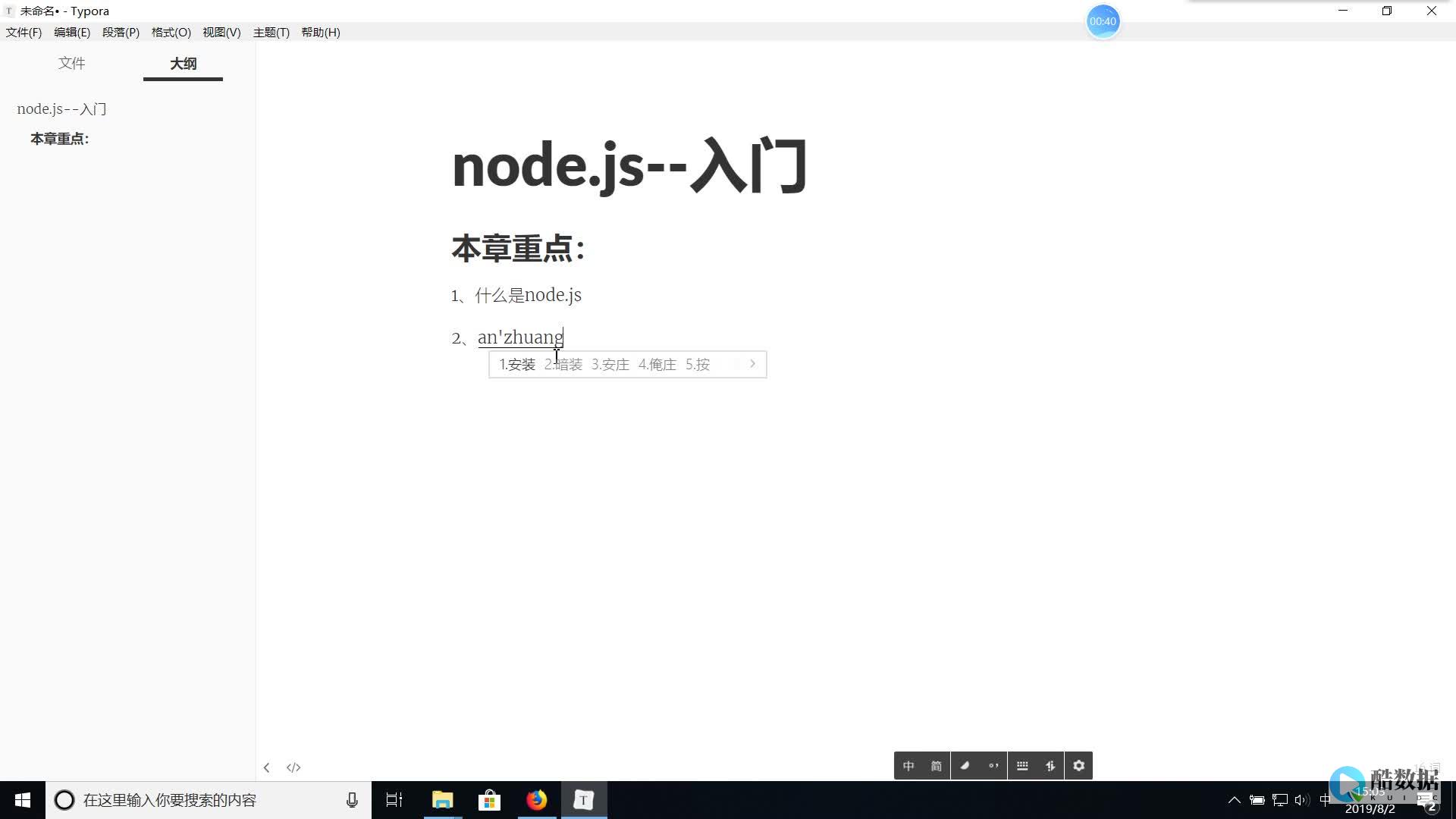Screen dimensions: 1456x819
Task: Jump to outline heading 本章重点:
Action: point(60,139)
